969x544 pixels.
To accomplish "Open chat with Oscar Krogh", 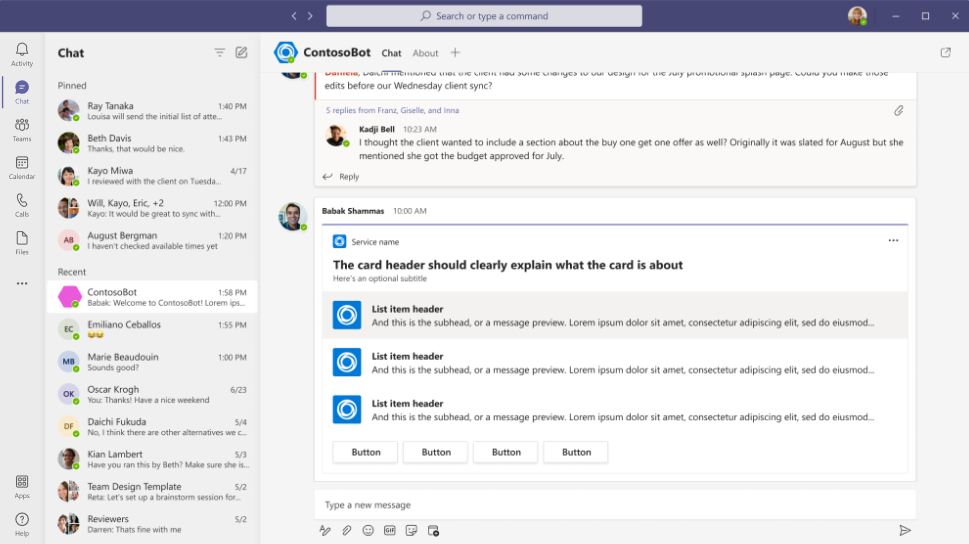I will tap(153, 394).
